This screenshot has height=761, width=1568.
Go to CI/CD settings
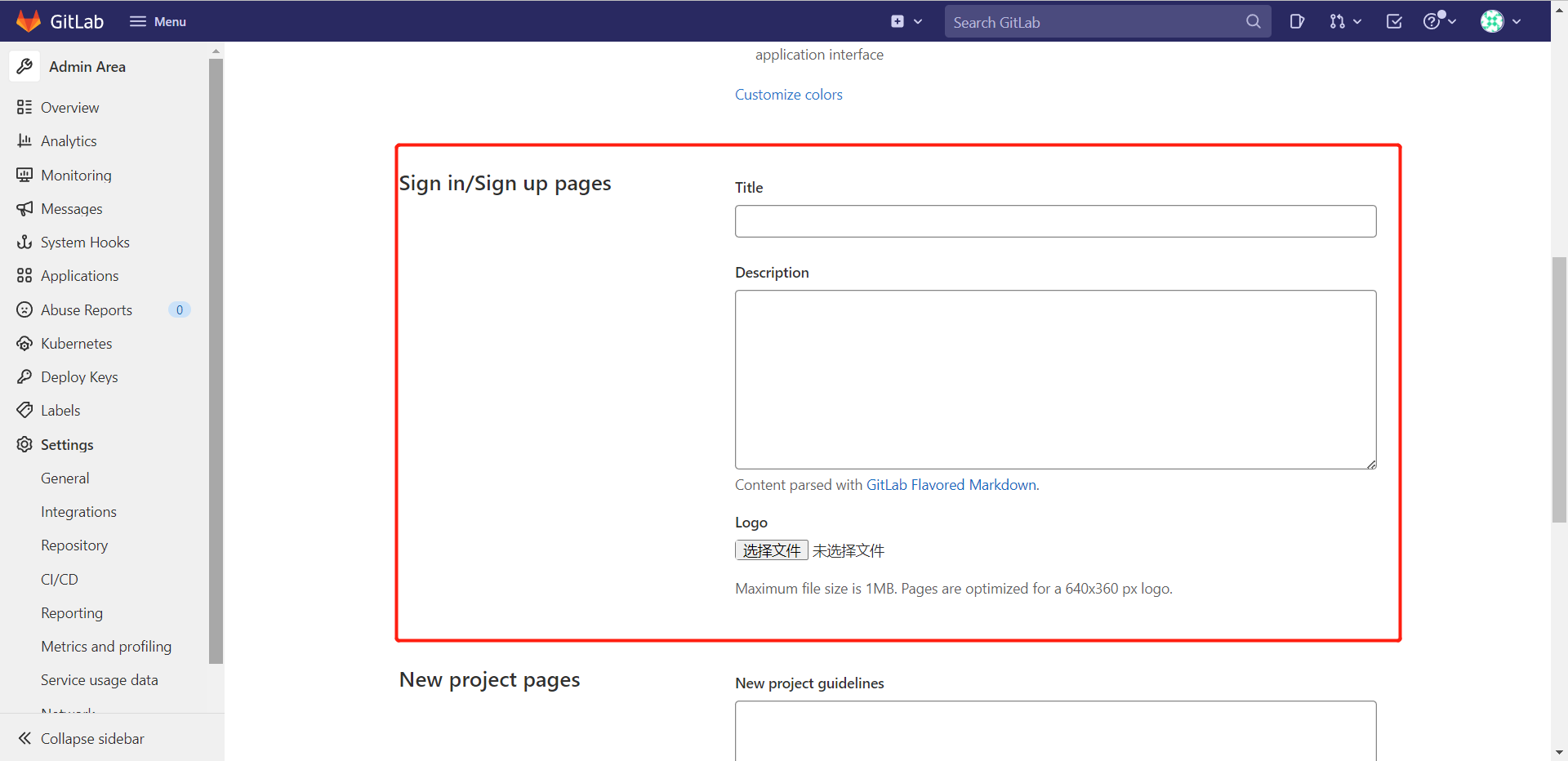coord(60,580)
